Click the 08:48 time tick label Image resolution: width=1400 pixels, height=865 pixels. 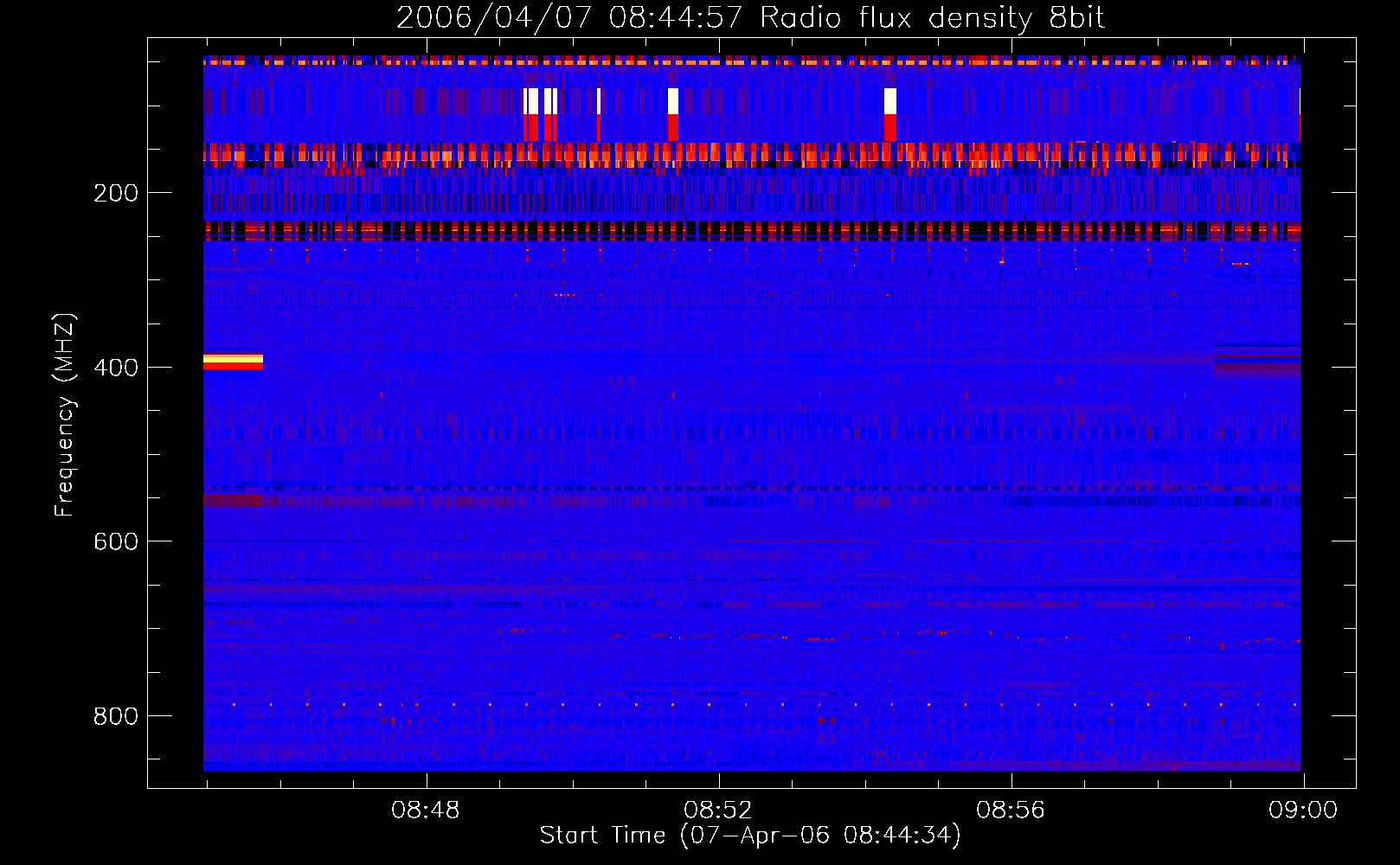[x=426, y=811]
